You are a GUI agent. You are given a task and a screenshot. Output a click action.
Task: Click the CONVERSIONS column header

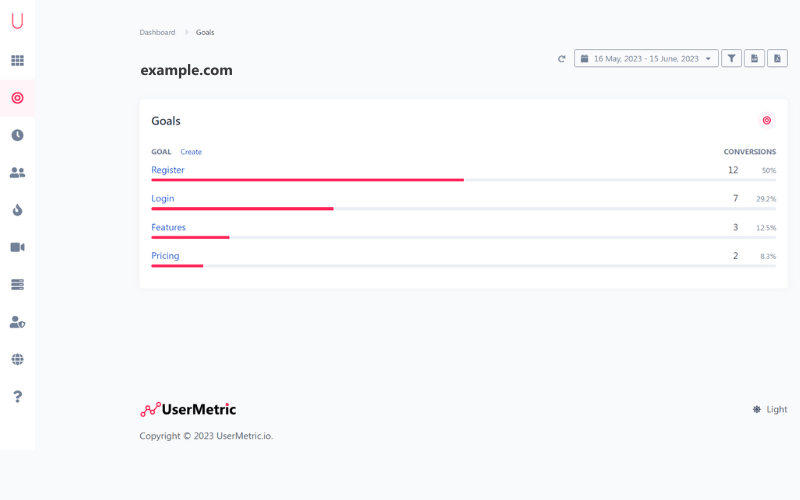[749, 152]
